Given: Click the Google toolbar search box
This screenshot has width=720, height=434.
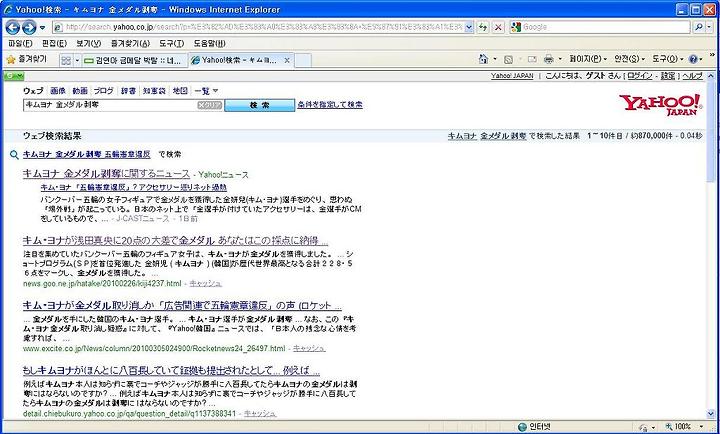Looking at the screenshot, I should tap(600, 27).
